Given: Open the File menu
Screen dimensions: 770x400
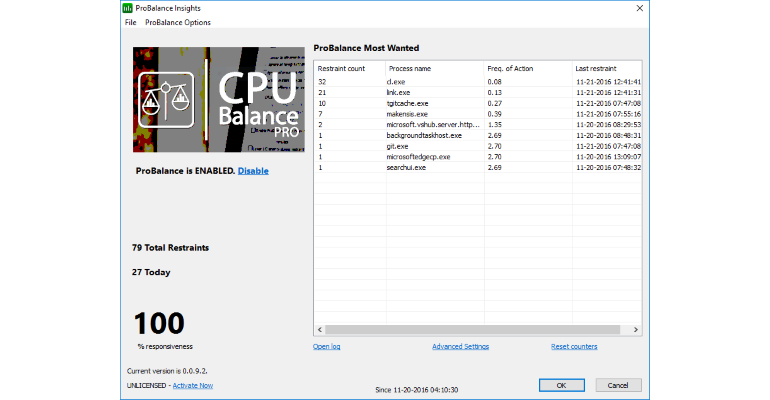Looking at the screenshot, I should [x=131, y=23].
